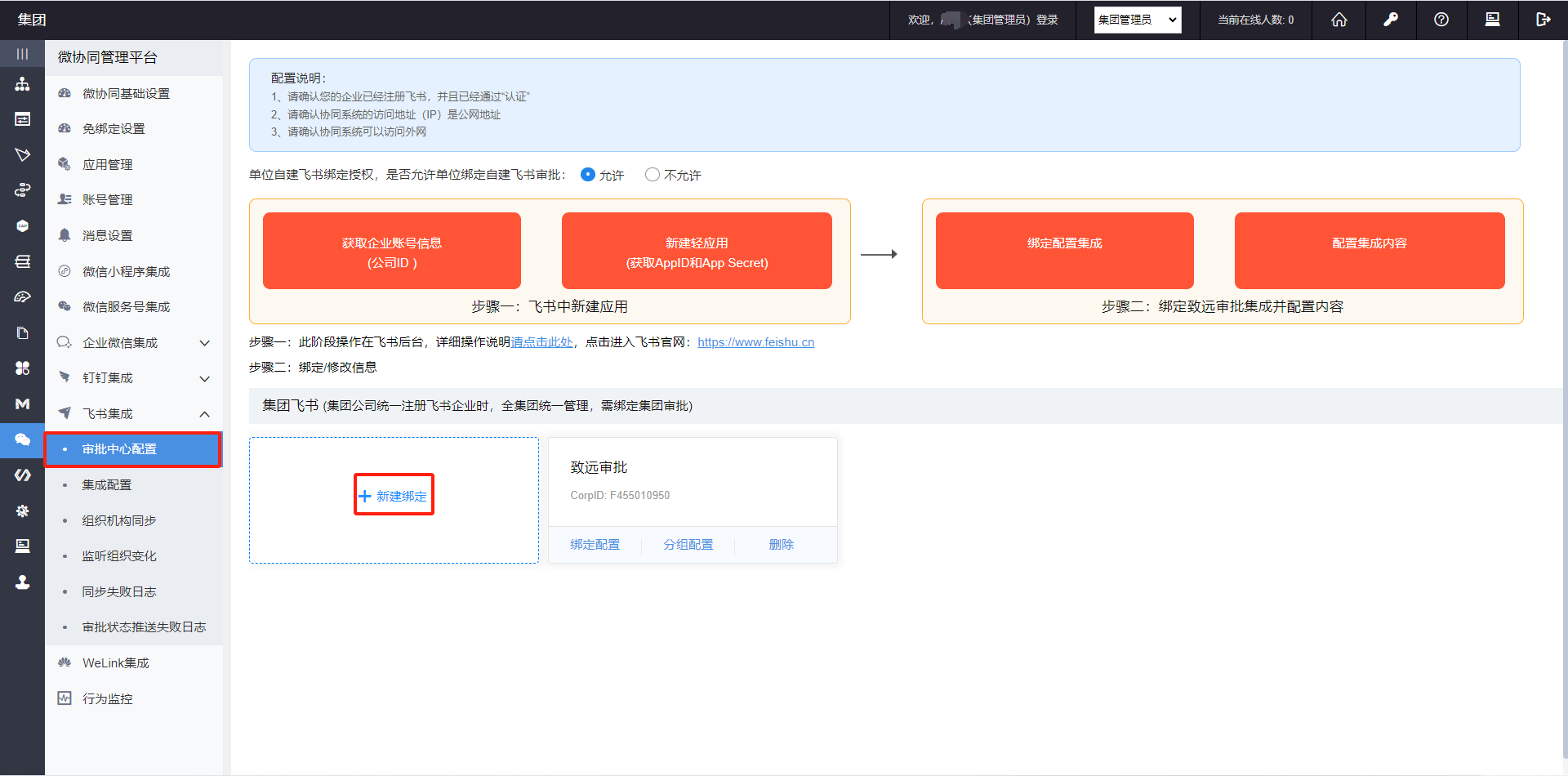Open the key password icon
The height and width of the screenshot is (776, 1568).
pos(1391,20)
